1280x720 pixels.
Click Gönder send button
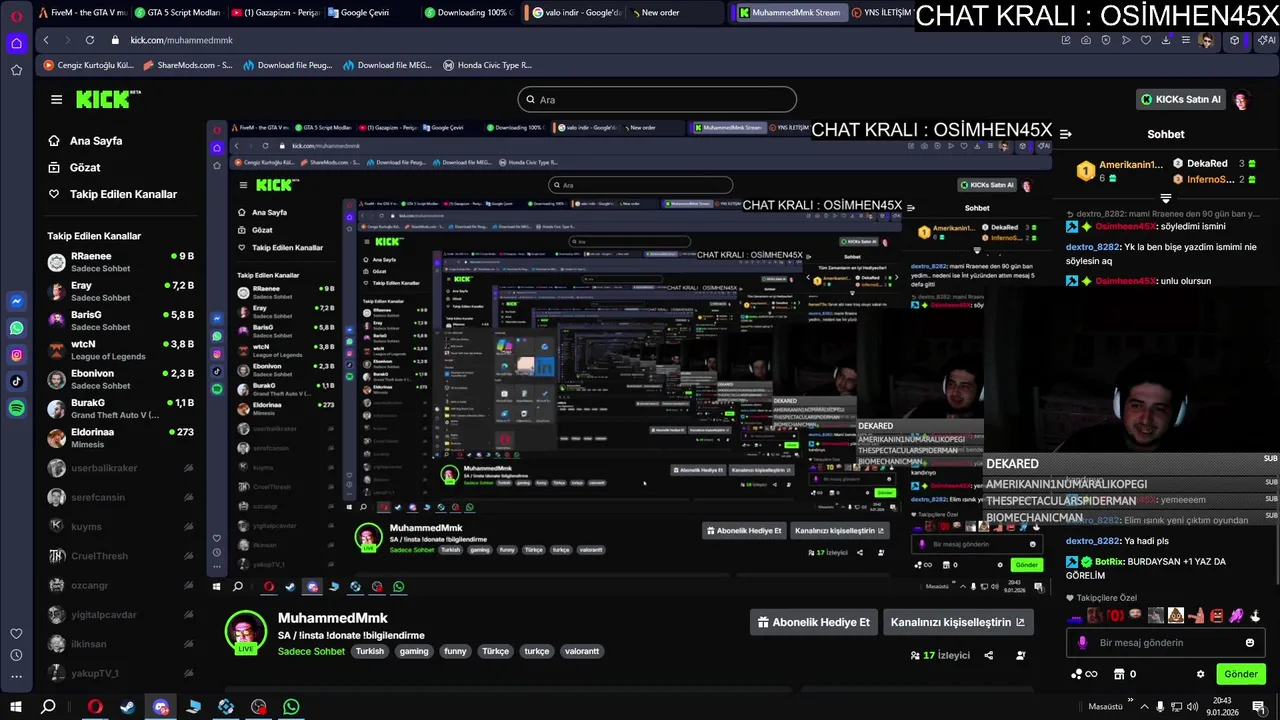(x=1241, y=674)
